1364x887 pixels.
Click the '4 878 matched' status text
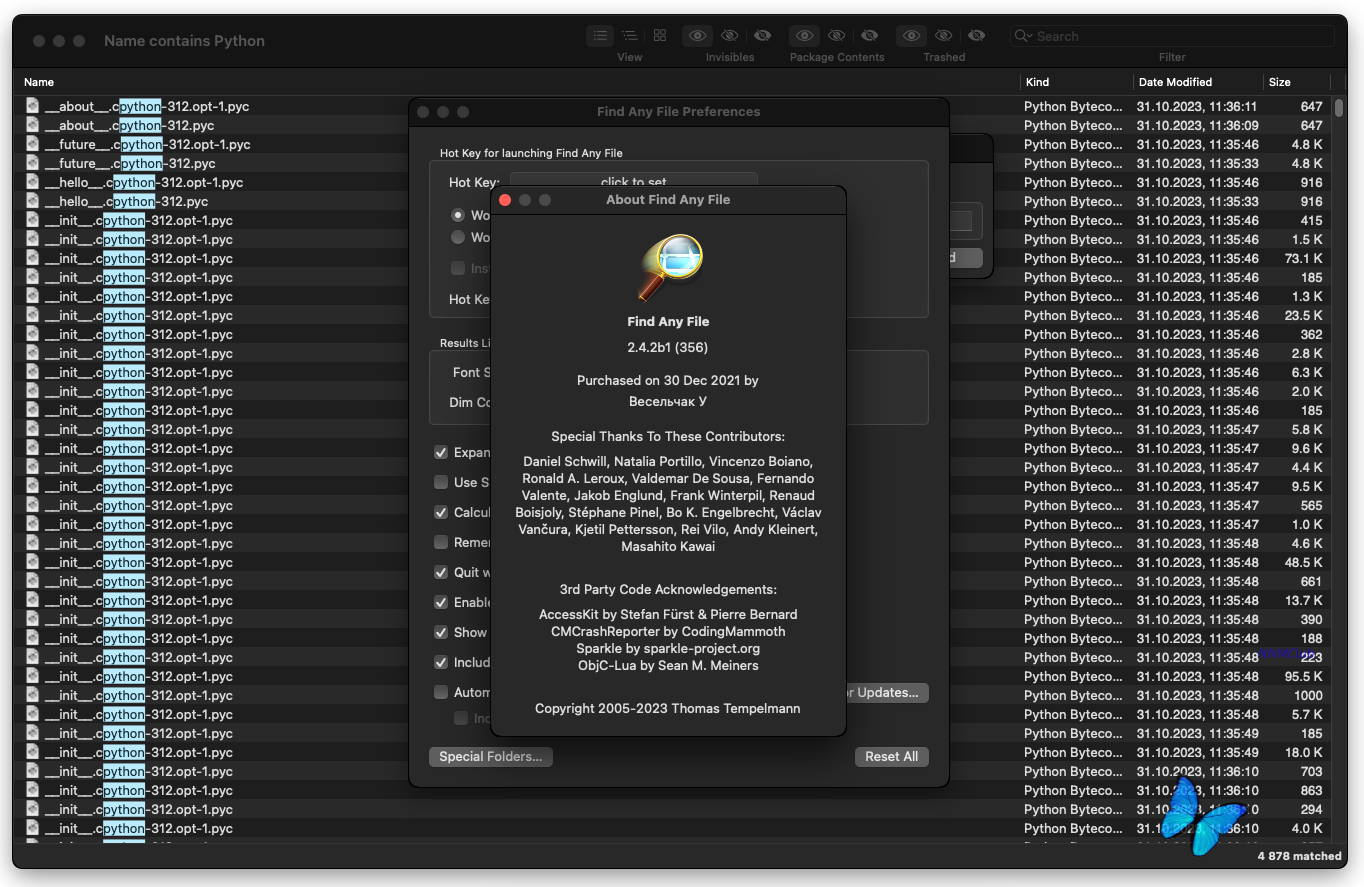(1299, 856)
